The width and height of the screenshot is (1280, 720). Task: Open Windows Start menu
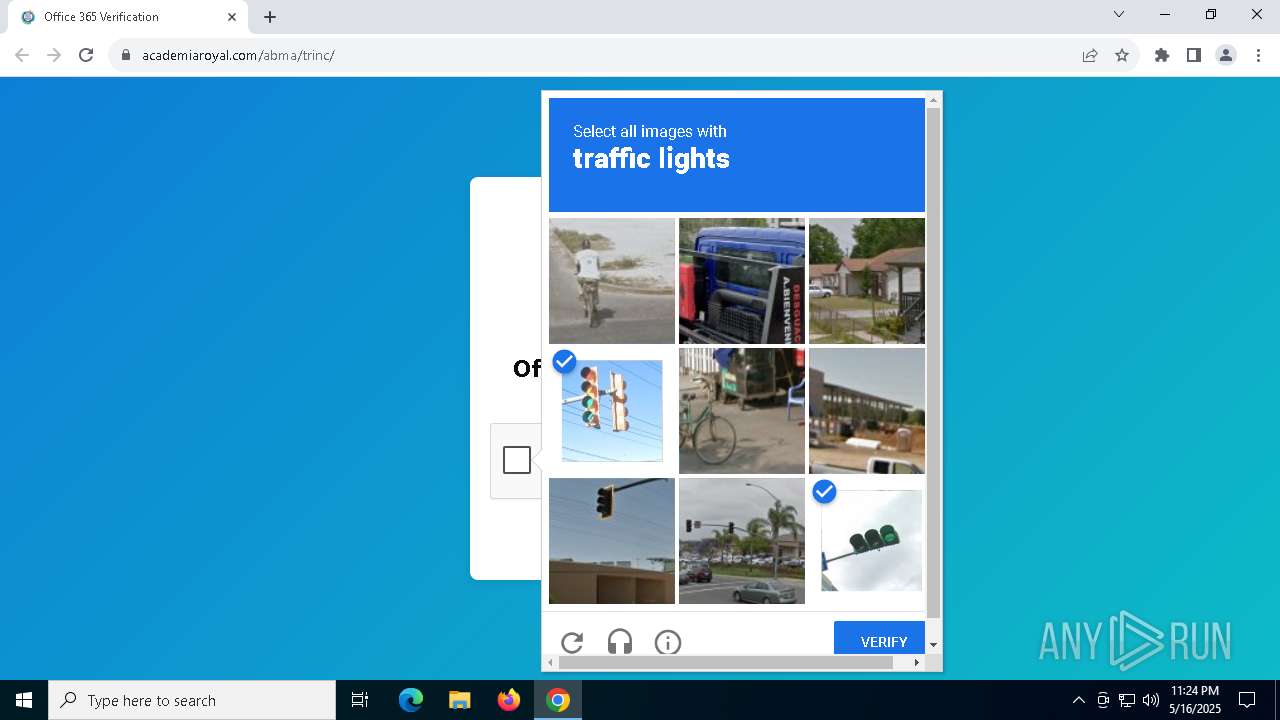click(24, 700)
